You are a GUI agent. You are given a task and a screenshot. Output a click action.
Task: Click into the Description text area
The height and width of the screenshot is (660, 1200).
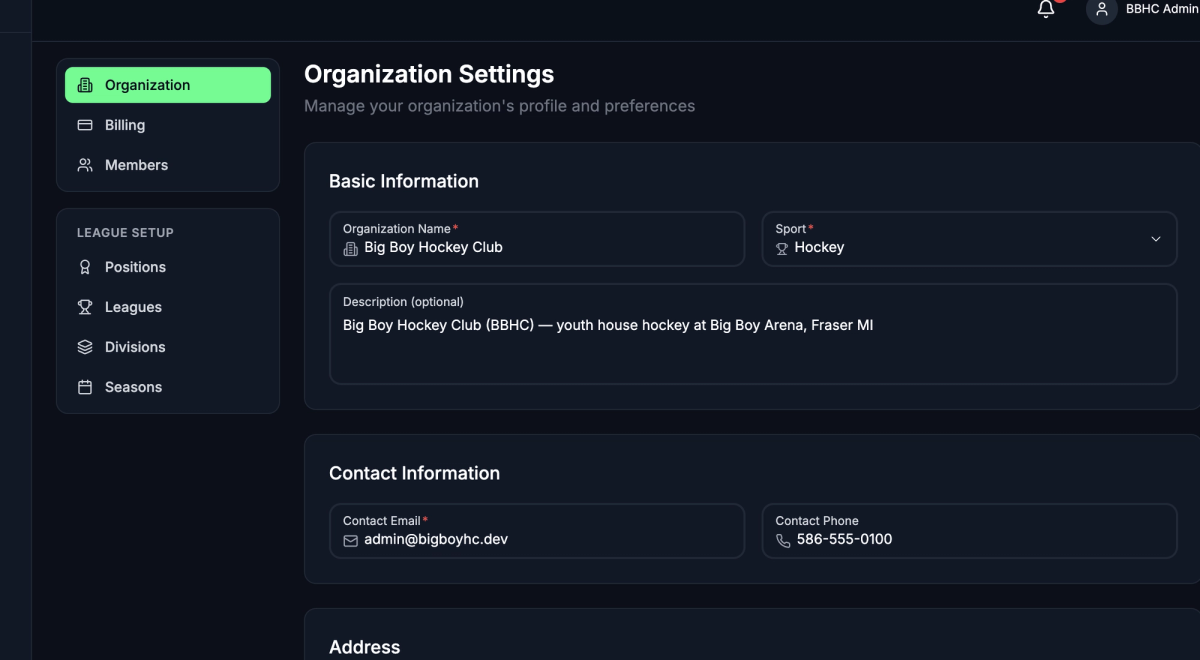click(x=753, y=334)
